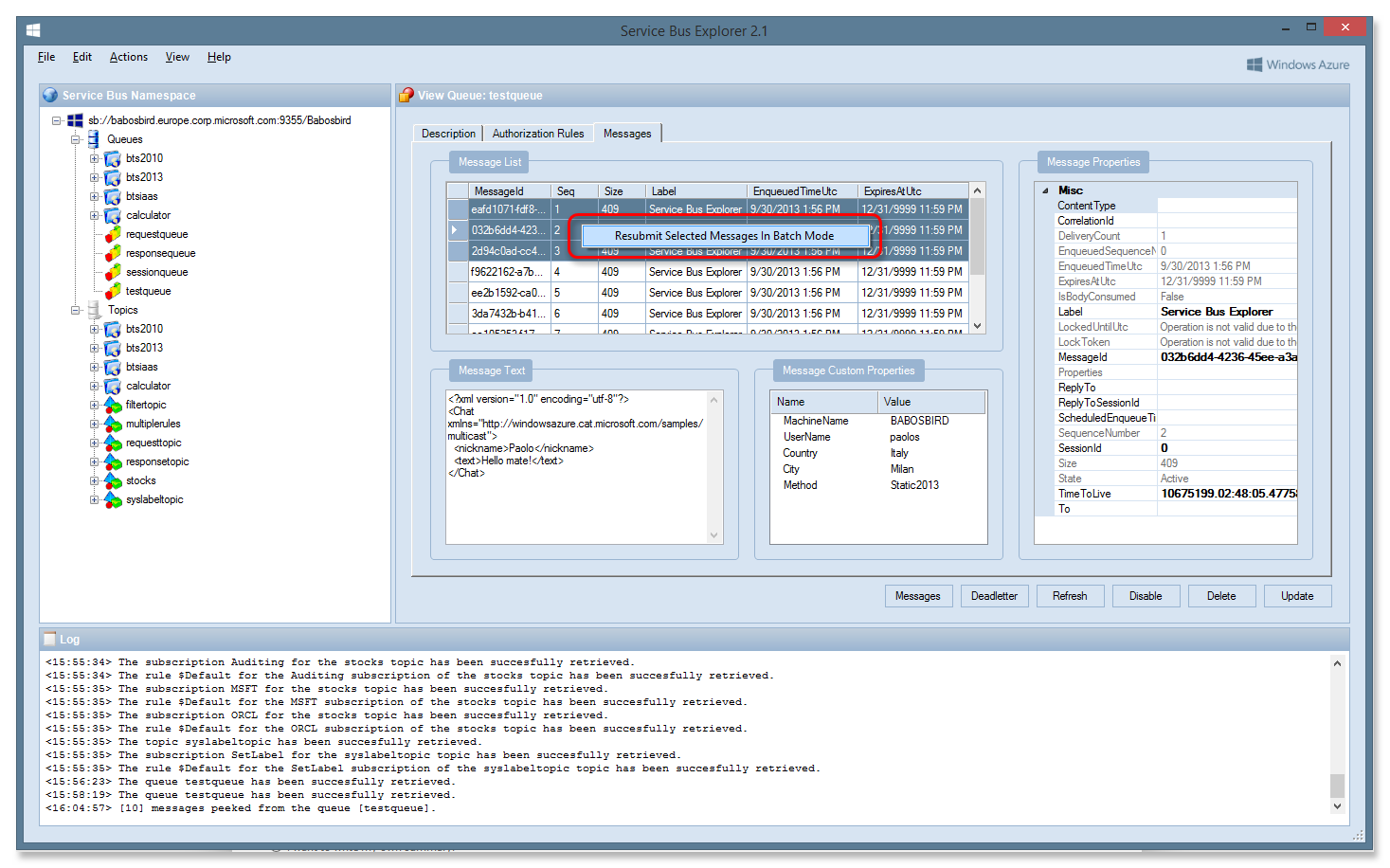This screenshot has height=868, width=1390.
Task: Click the Log panel header icon
Action: [x=50, y=639]
